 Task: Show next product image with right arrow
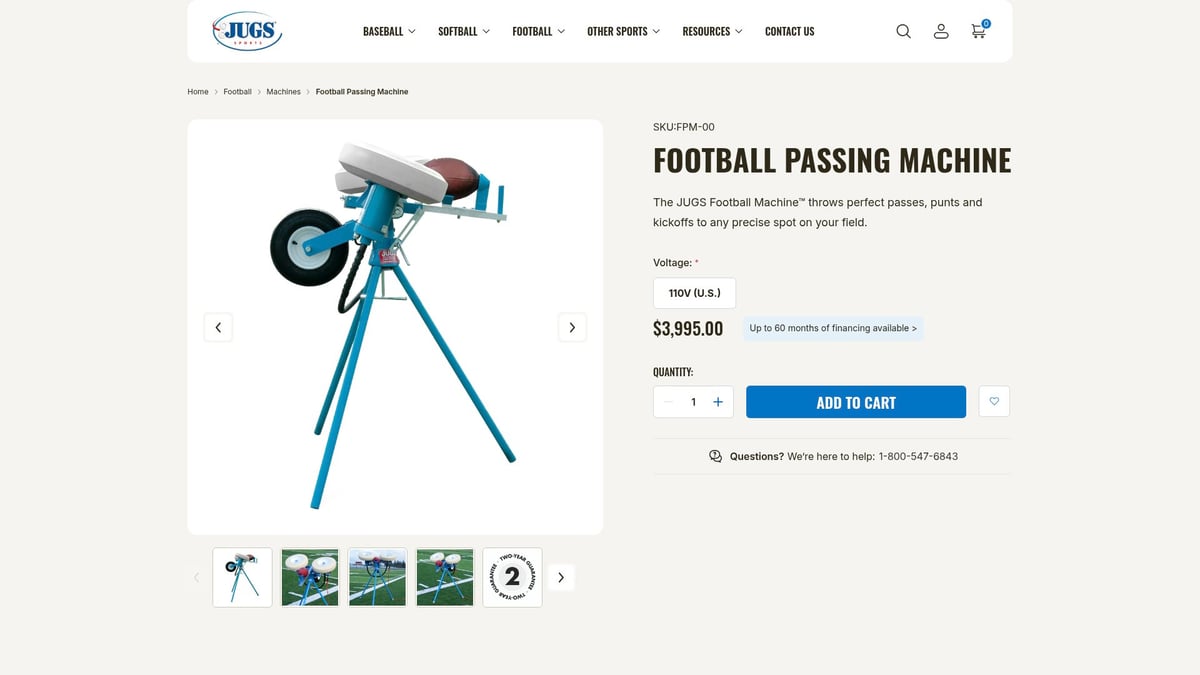click(572, 327)
